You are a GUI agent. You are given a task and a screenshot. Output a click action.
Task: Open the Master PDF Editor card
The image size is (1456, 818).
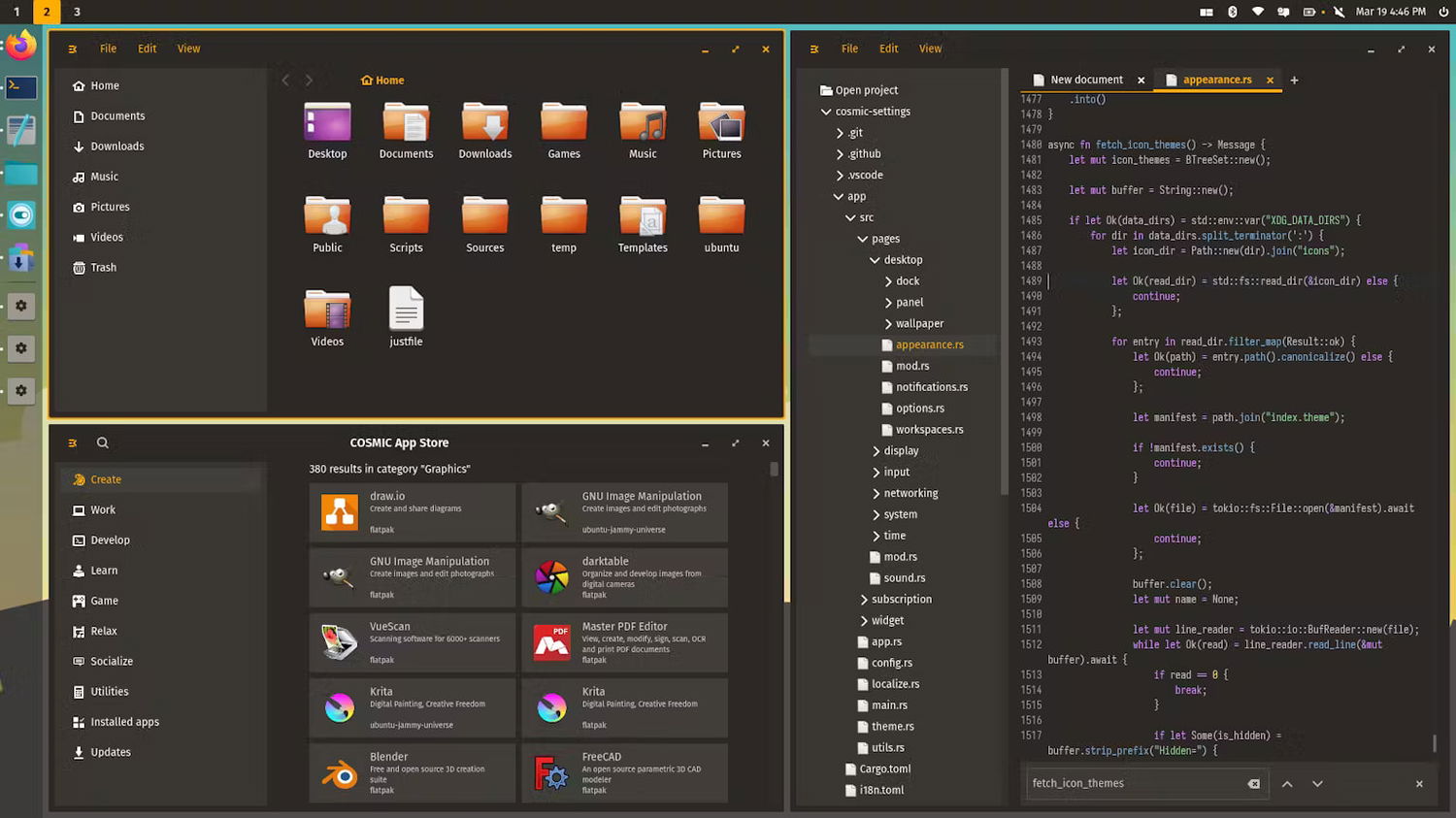pyautogui.click(x=625, y=642)
